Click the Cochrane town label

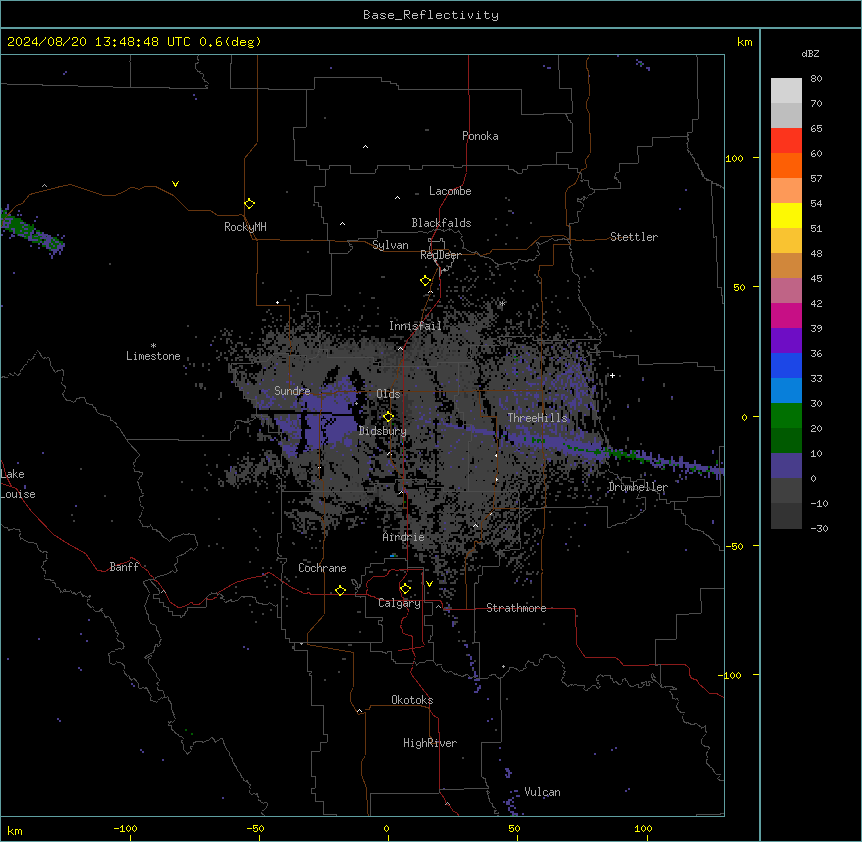[322, 568]
